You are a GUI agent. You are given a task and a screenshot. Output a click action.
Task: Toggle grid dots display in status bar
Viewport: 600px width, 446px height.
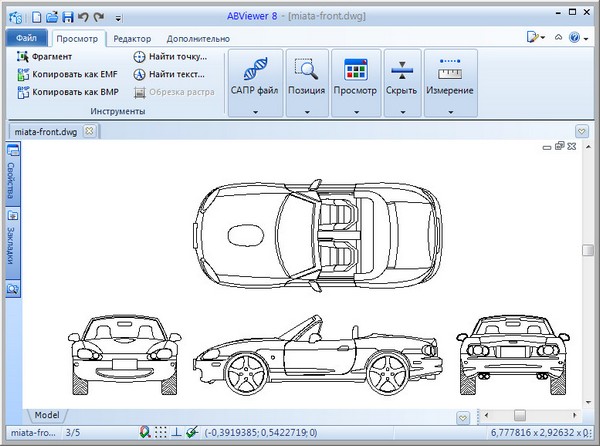[x=160, y=433]
